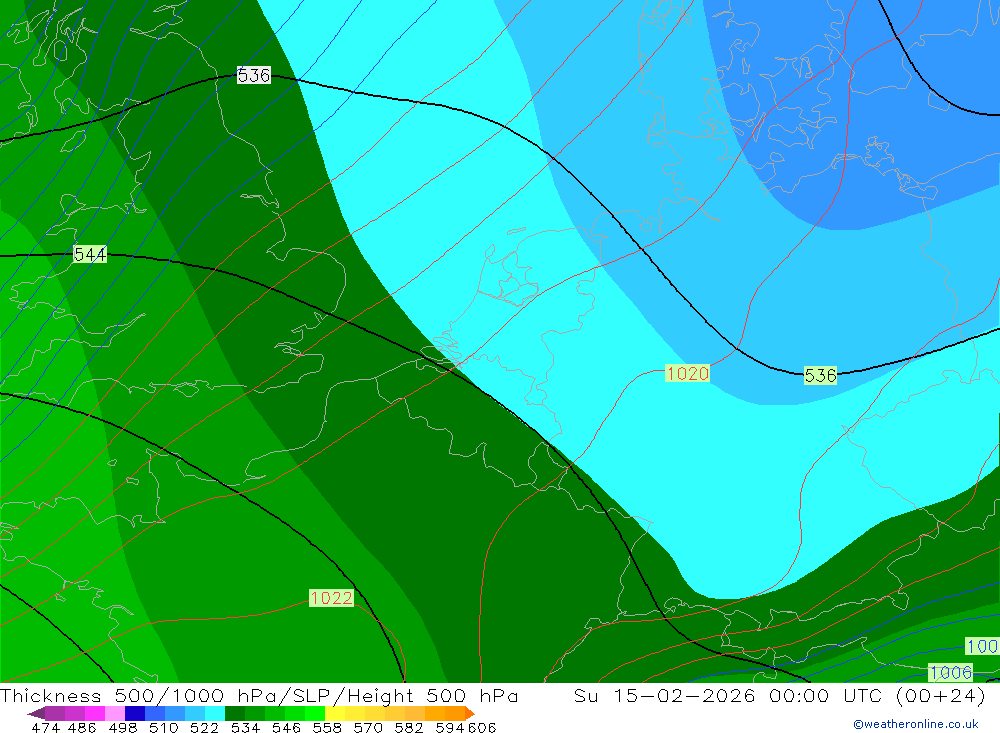The height and width of the screenshot is (733, 1000).
Task: Click the dark green legend swatch above 534
Action: (x=235, y=713)
